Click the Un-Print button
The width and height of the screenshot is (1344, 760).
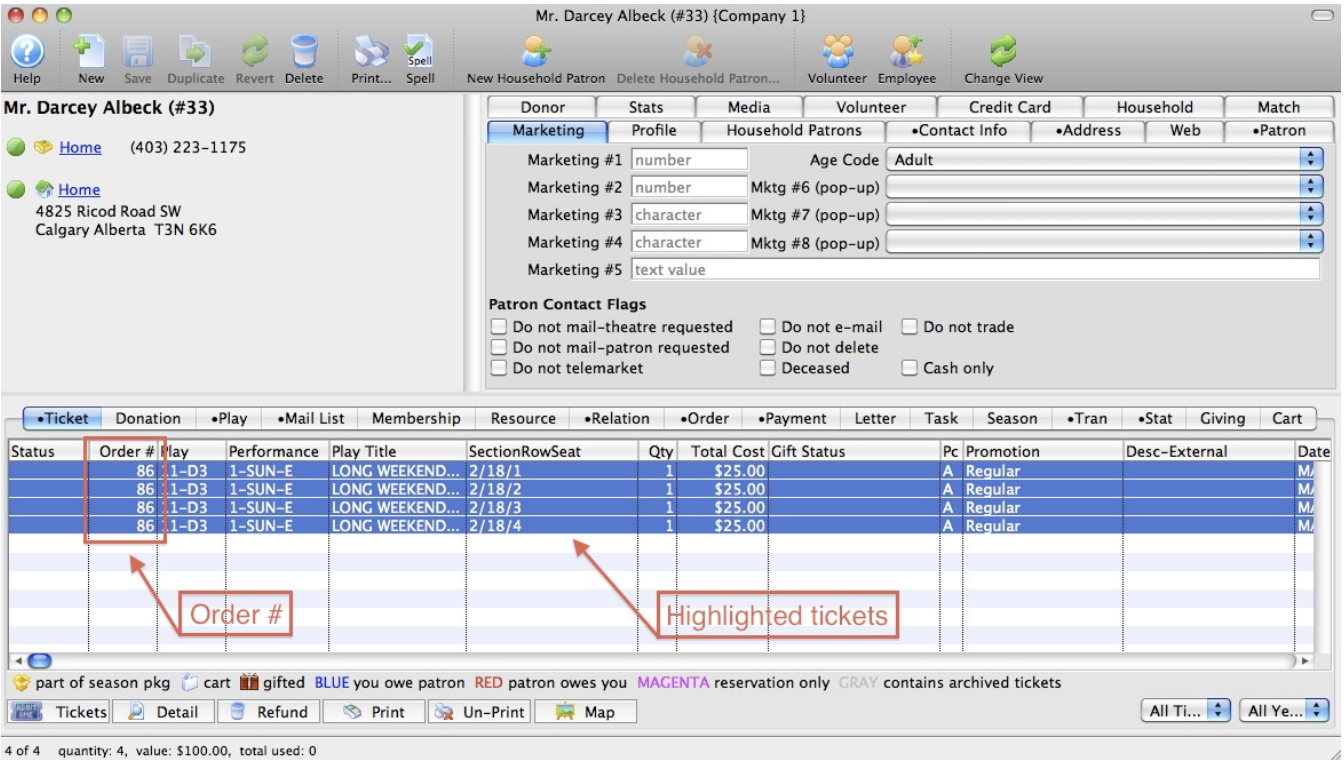click(481, 712)
